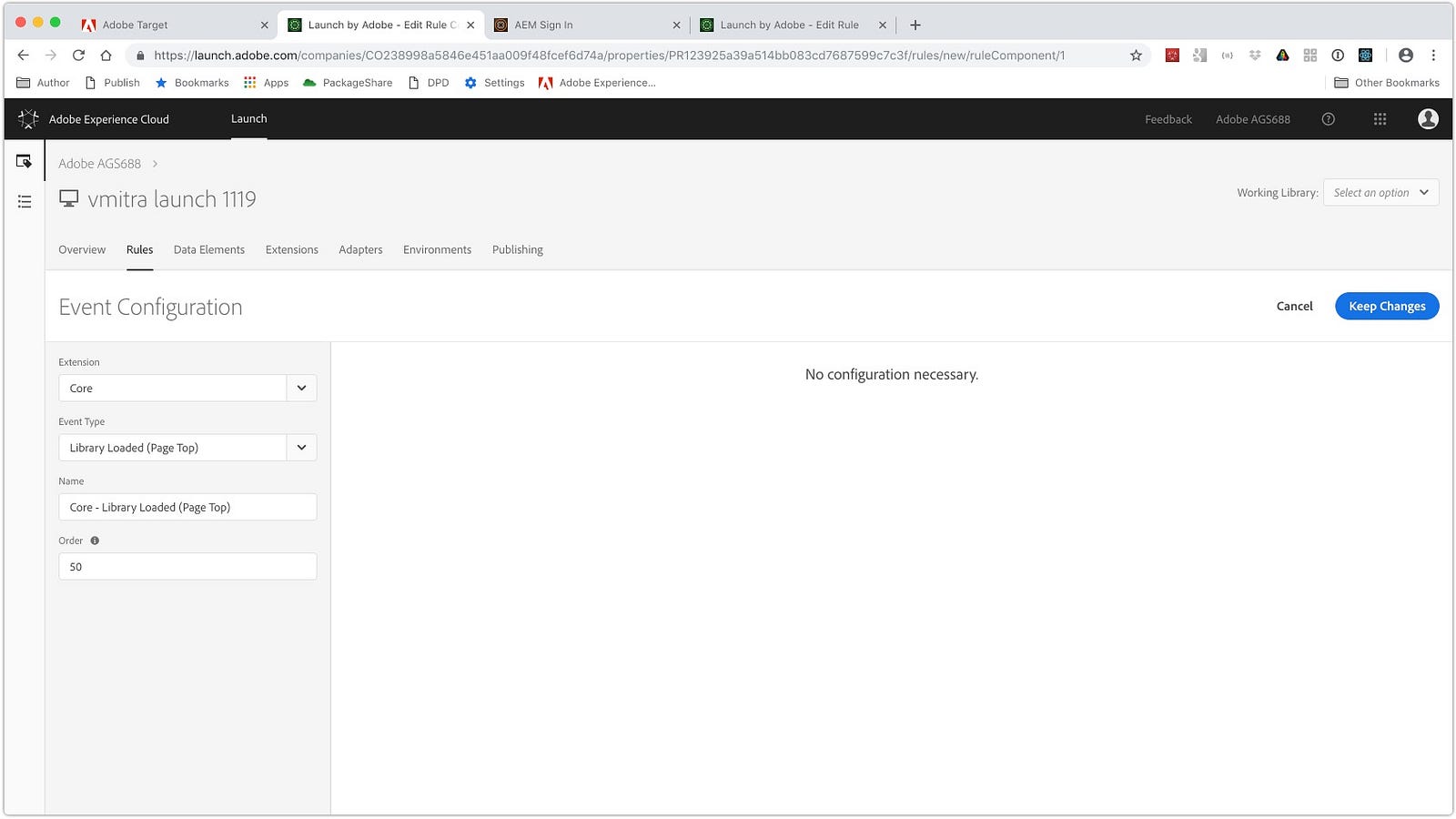Viewport: 1456px width, 819px height.
Task: Switch to the Adobe Target browser tab
Action: pyautogui.click(x=173, y=25)
